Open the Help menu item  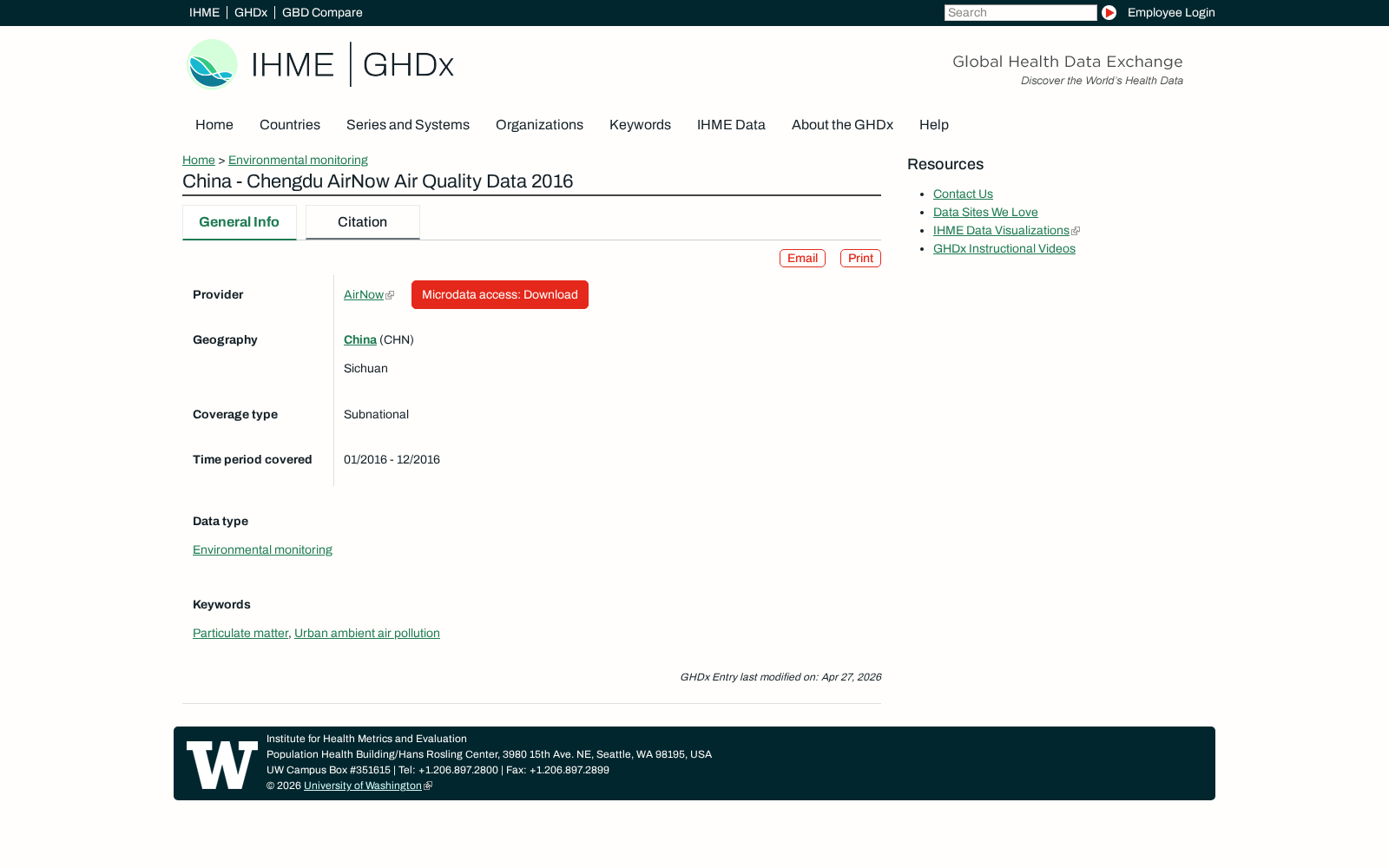(x=934, y=125)
